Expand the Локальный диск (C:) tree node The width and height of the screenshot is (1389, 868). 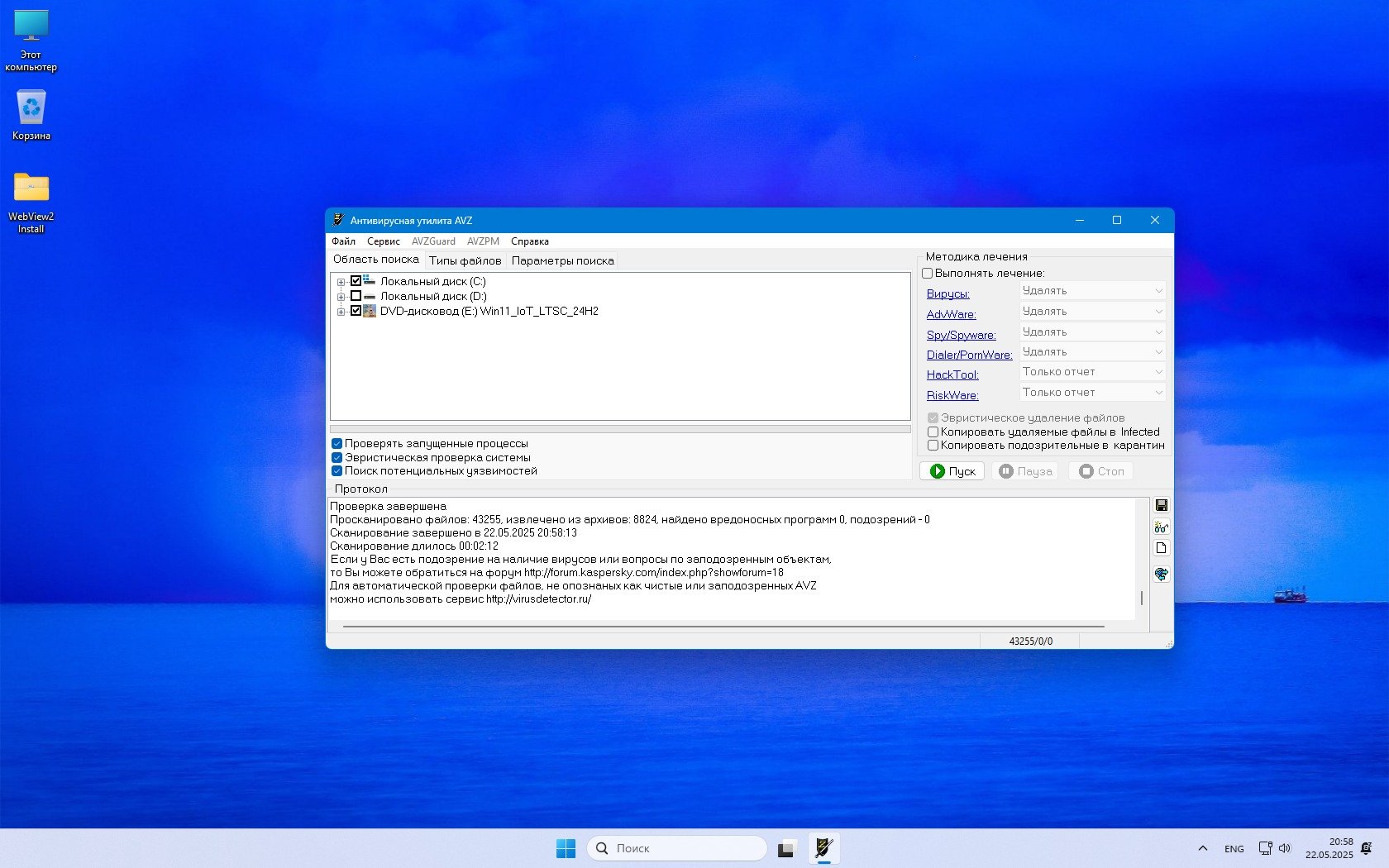point(341,282)
